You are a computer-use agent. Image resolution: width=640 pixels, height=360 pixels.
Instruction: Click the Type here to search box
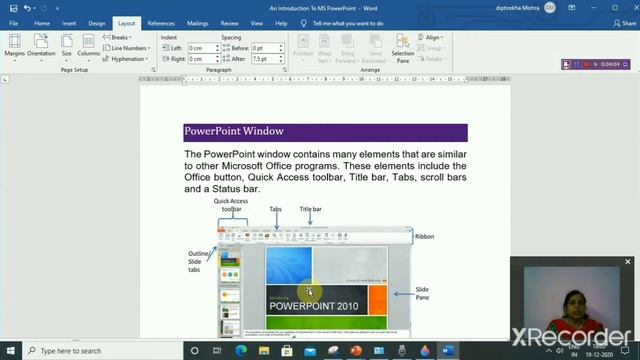102,351
